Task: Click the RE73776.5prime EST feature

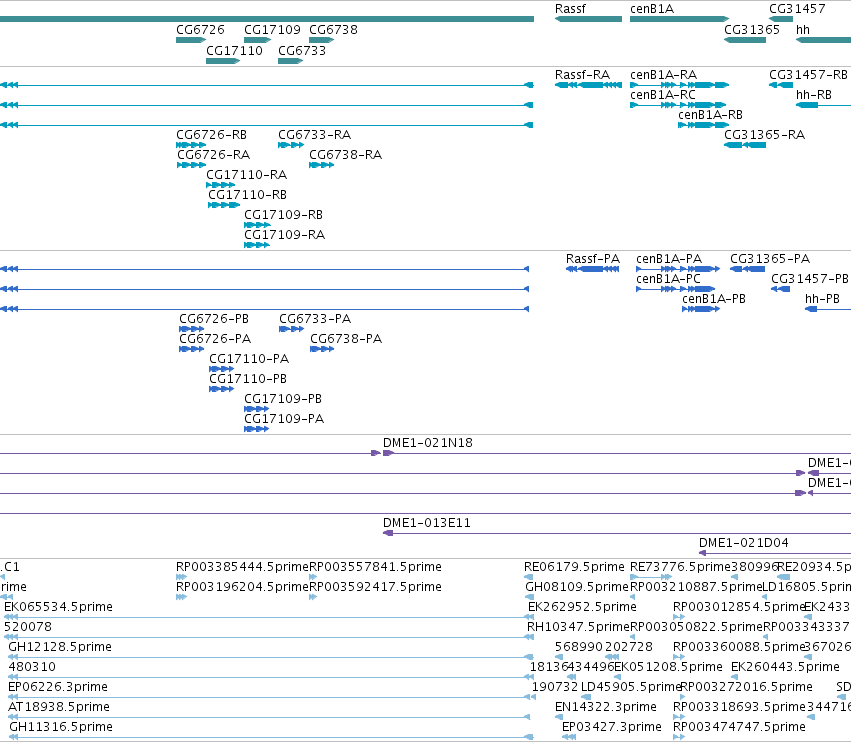Action: click(651, 578)
